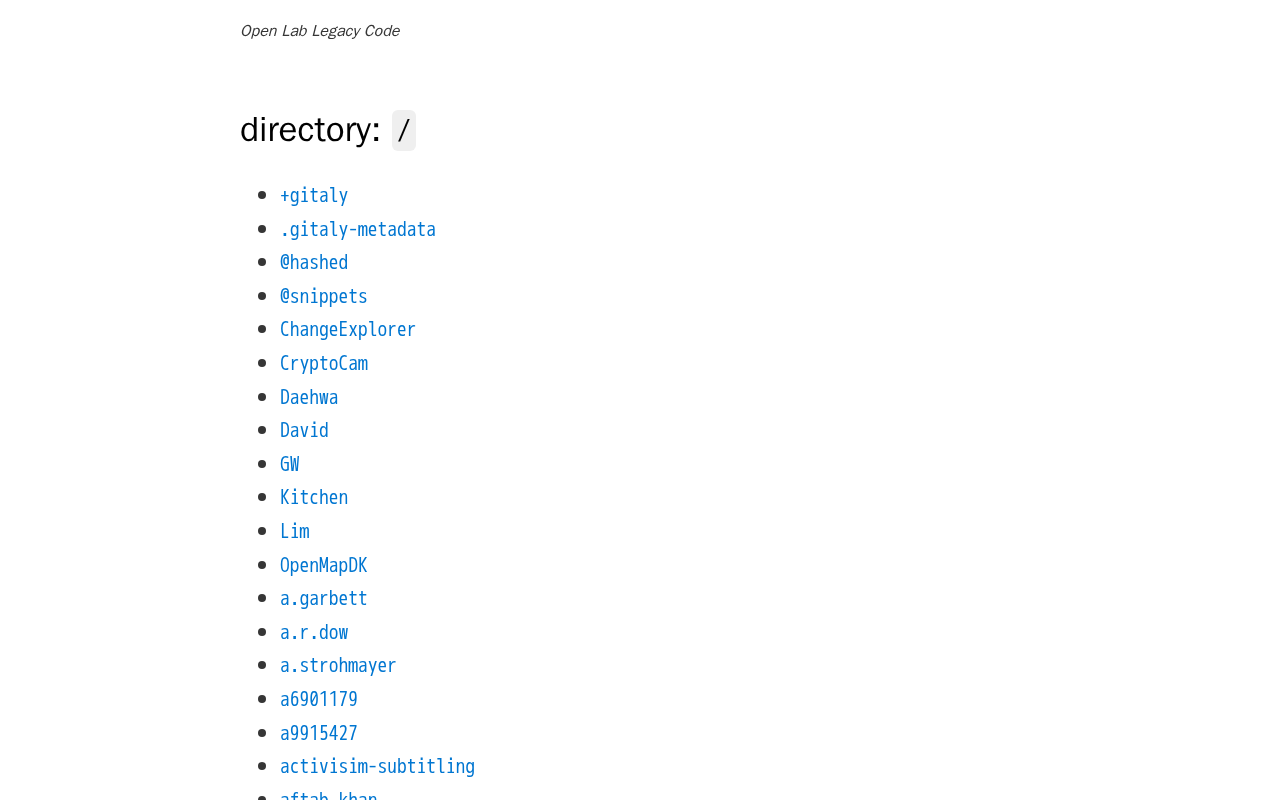Select the a9915427 link
Viewport: 1280px width, 800px height.
click(x=319, y=734)
